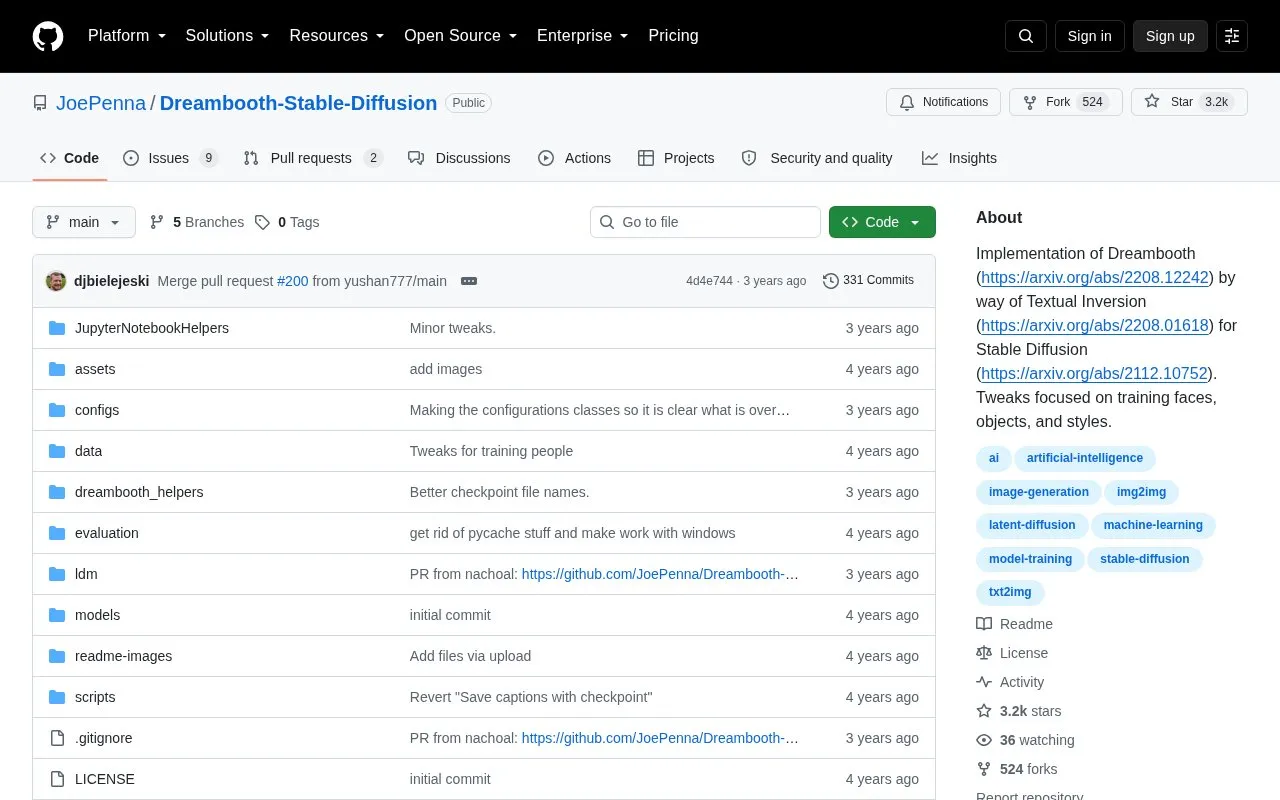Click the machine-learning topic tag
Screen dimensions: 1280x800
[x=1153, y=525]
